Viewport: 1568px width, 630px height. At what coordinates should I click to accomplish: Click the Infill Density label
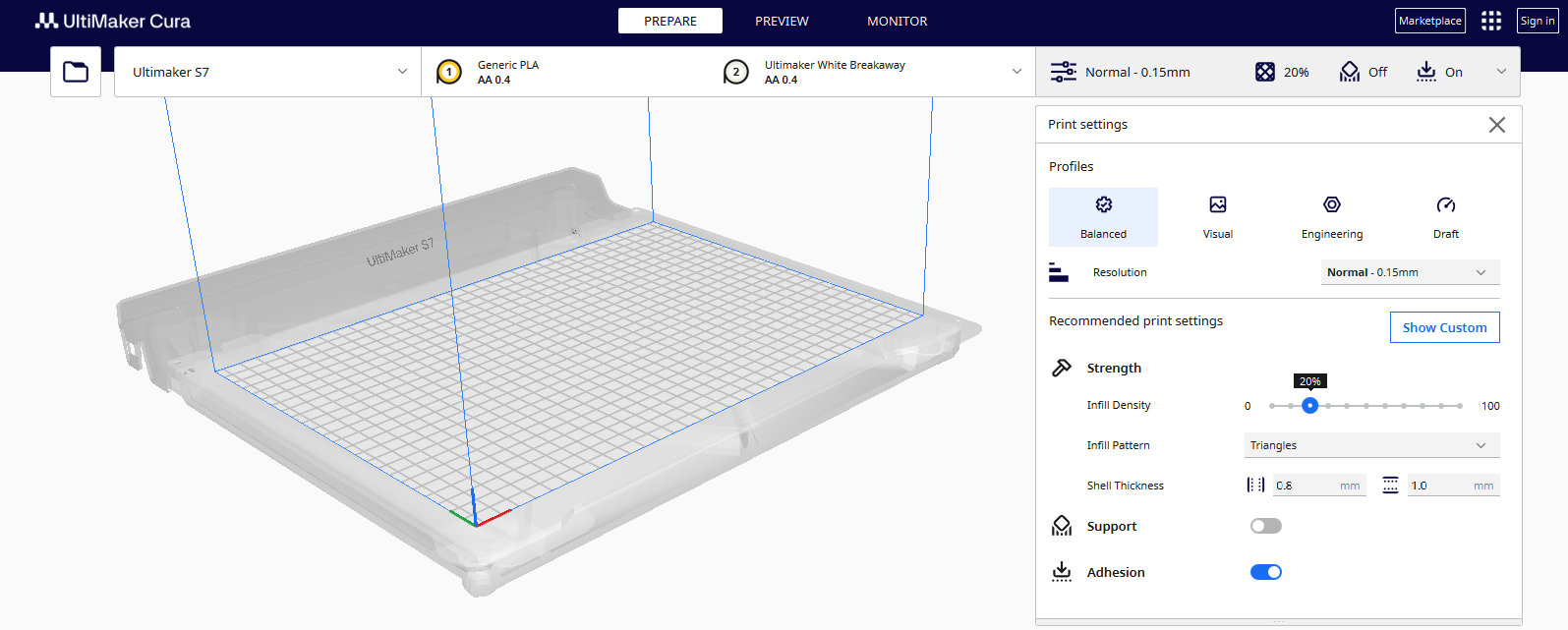1119,405
